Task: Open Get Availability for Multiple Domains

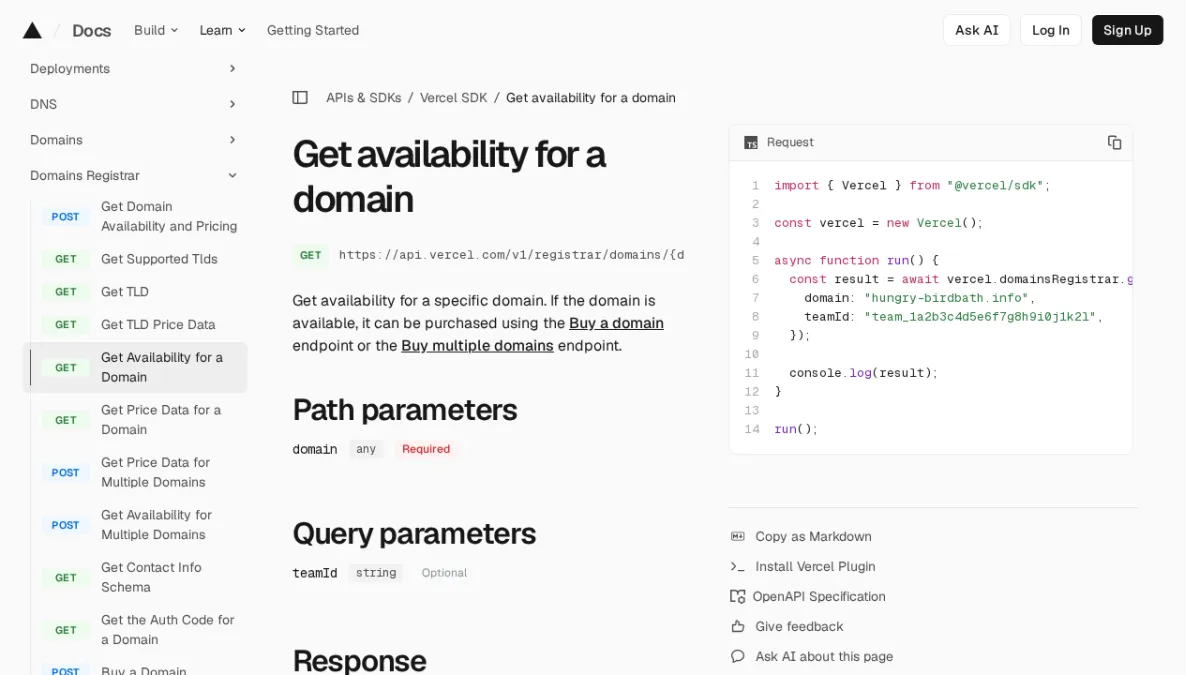Action: (x=157, y=525)
